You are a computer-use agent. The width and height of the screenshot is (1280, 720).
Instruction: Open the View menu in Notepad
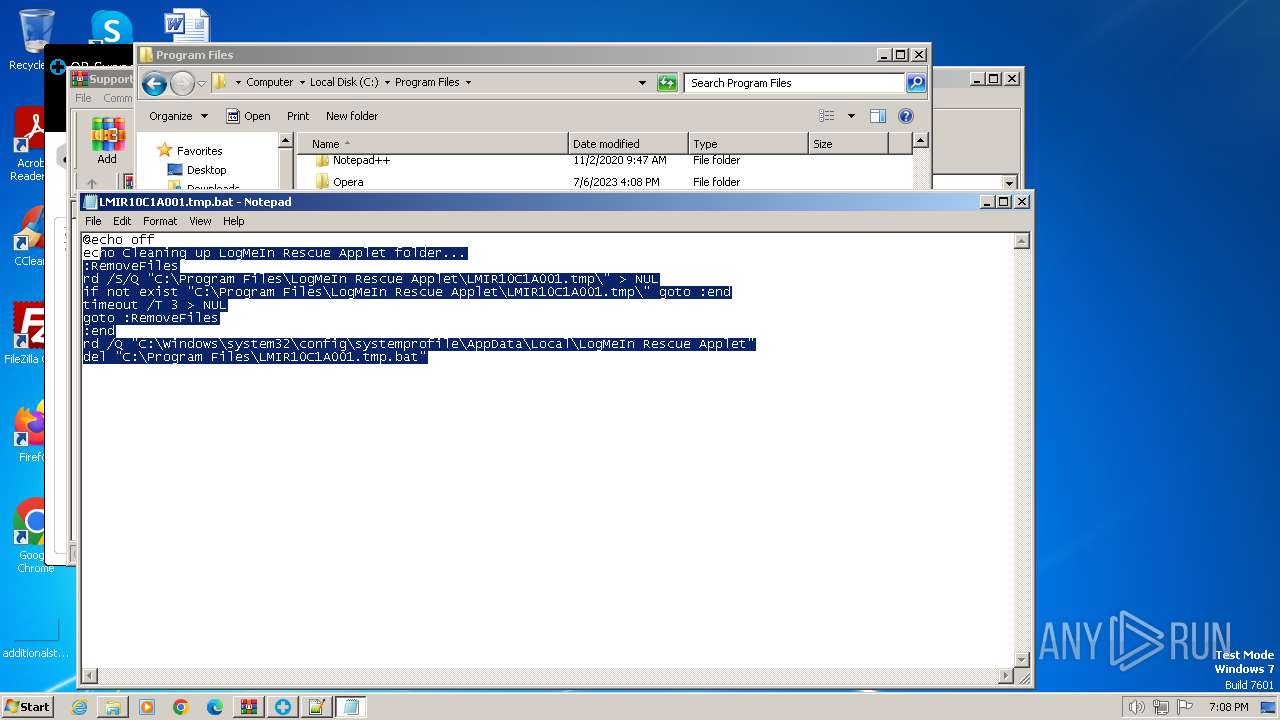coord(200,221)
